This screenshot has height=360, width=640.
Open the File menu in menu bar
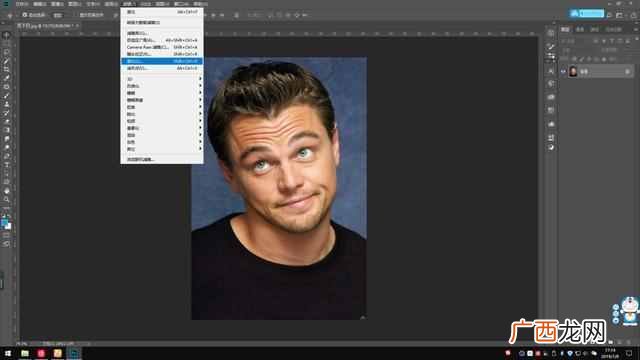22,4
